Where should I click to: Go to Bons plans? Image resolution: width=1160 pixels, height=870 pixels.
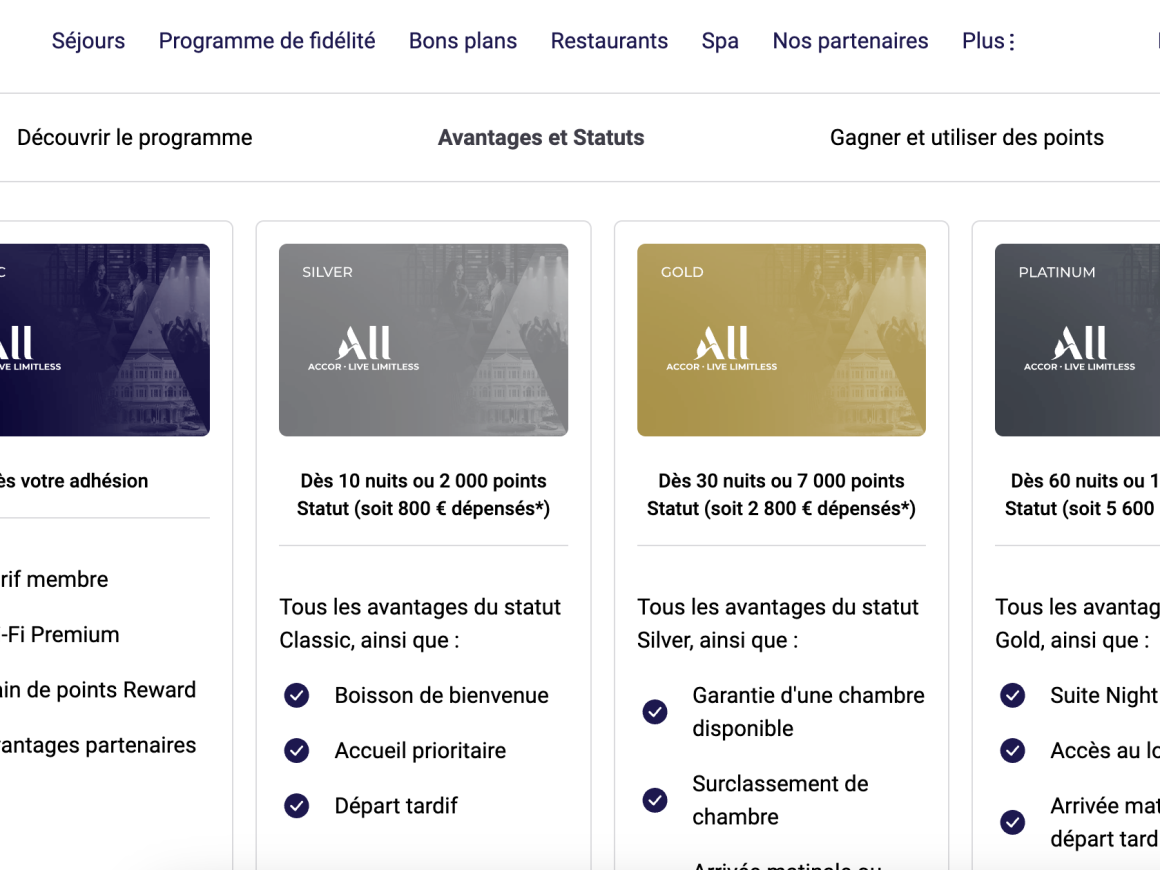(x=463, y=41)
